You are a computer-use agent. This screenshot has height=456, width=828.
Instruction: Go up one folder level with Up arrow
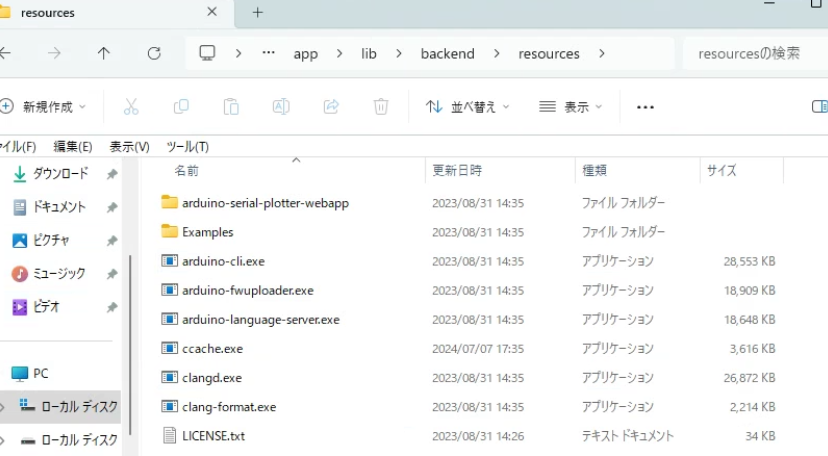coord(104,53)
